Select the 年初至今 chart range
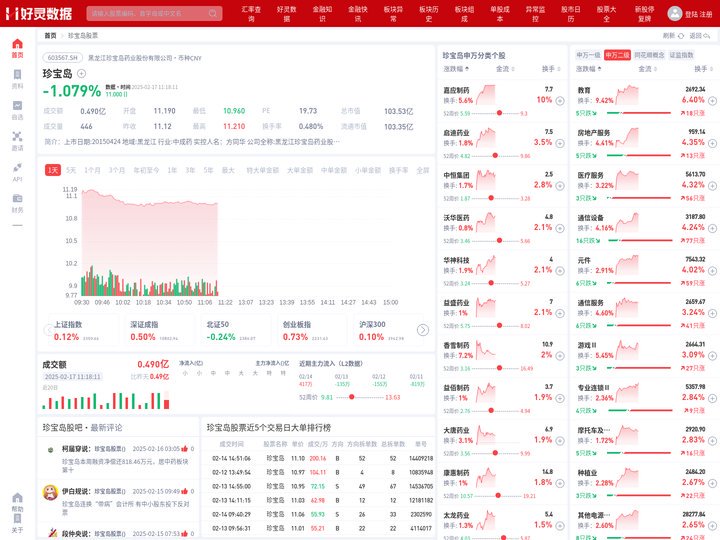This screenshot has width=720, height=540. point(146,170)
